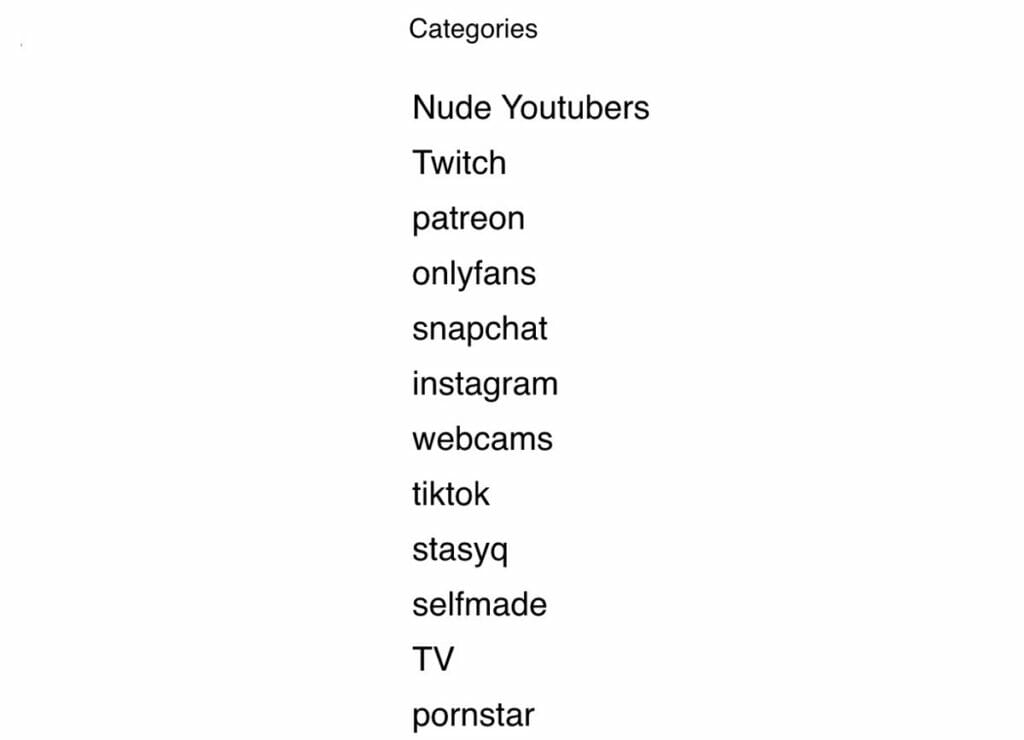This screenshot has width=1024, height=740.
Task: Open the category just below selfmade
Action: click(433, 660)
